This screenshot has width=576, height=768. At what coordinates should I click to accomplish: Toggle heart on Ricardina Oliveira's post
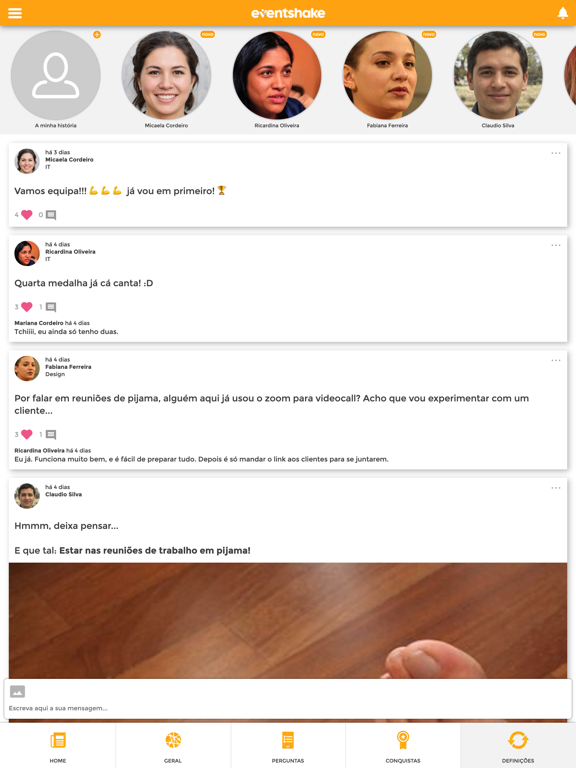(27, 307)
